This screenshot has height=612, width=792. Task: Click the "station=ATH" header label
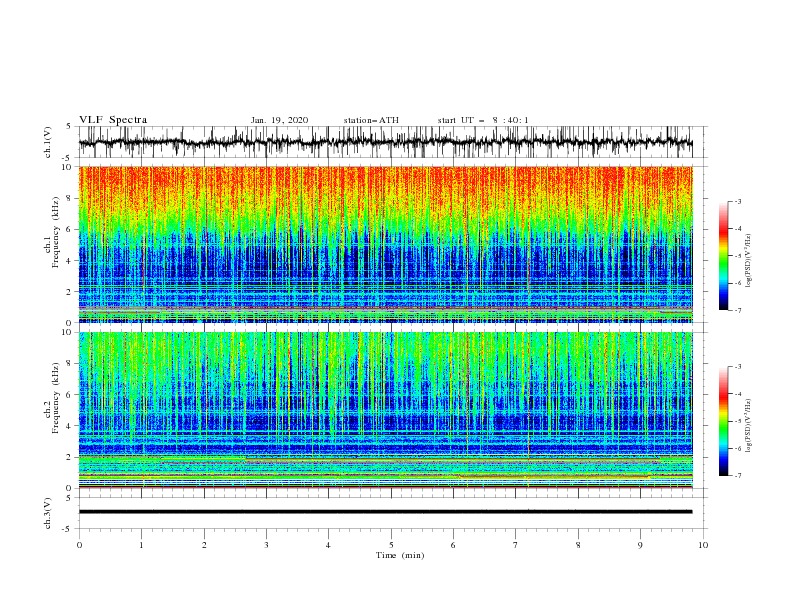tap(371, 120)
